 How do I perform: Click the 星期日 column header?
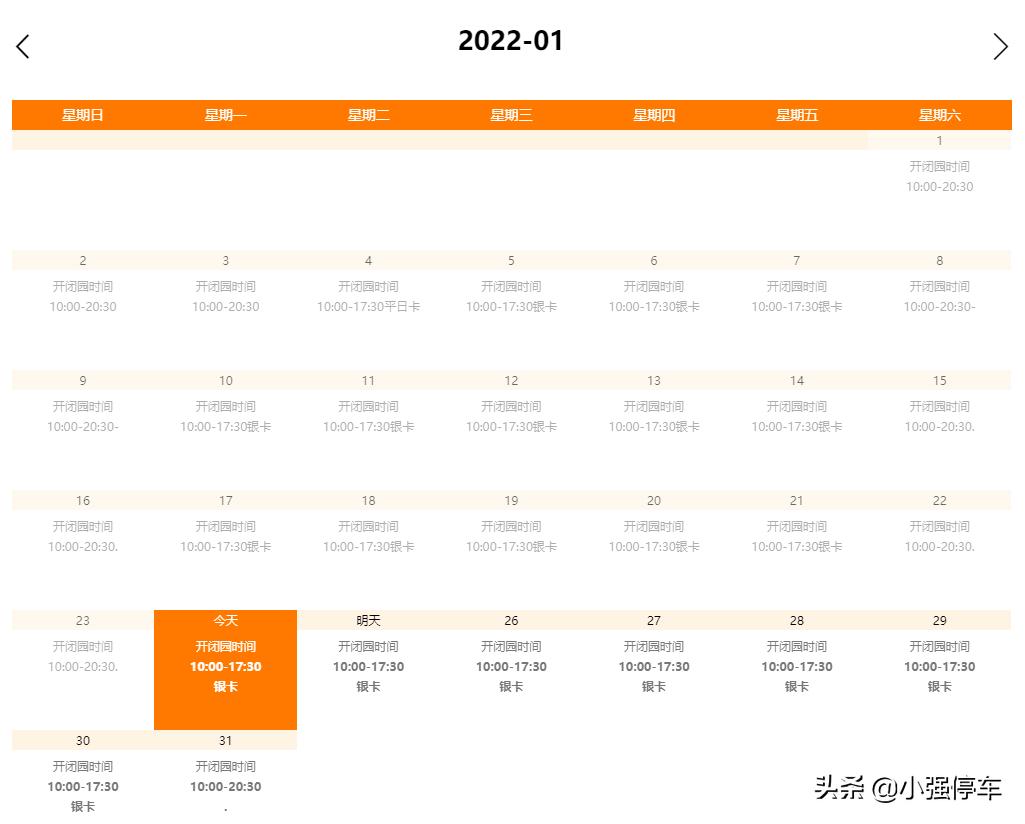coord(83,114)
